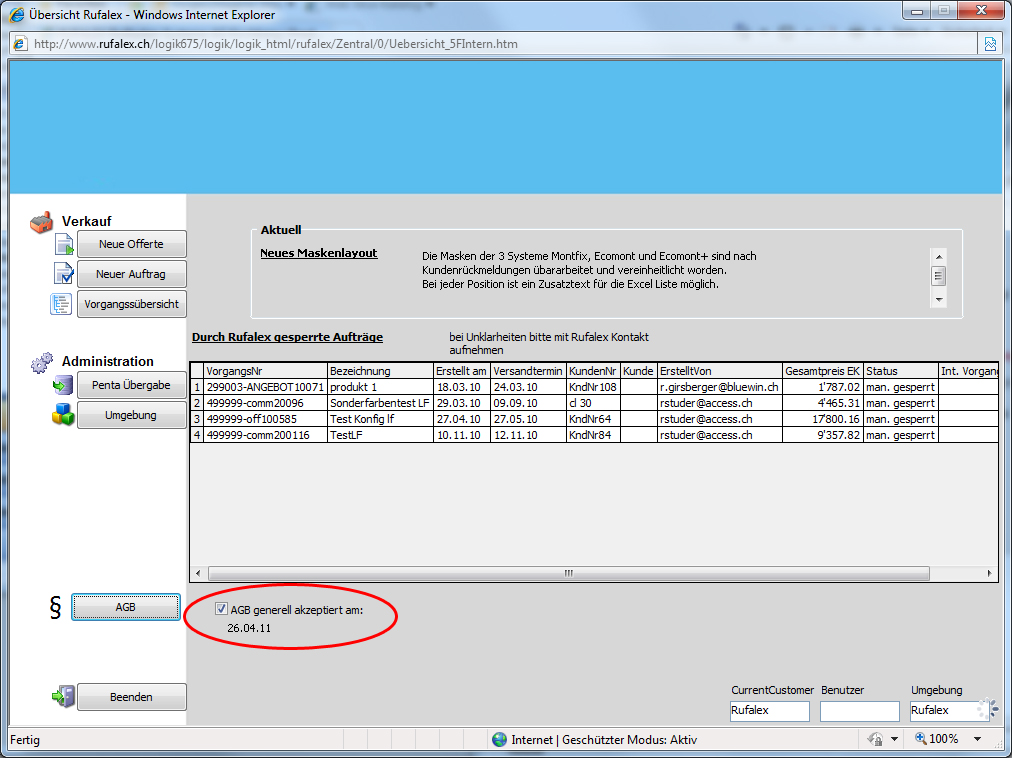1012x758 pixels.
Task: Click the Neuer Auftrag button
Action: (x=132, y=274)
